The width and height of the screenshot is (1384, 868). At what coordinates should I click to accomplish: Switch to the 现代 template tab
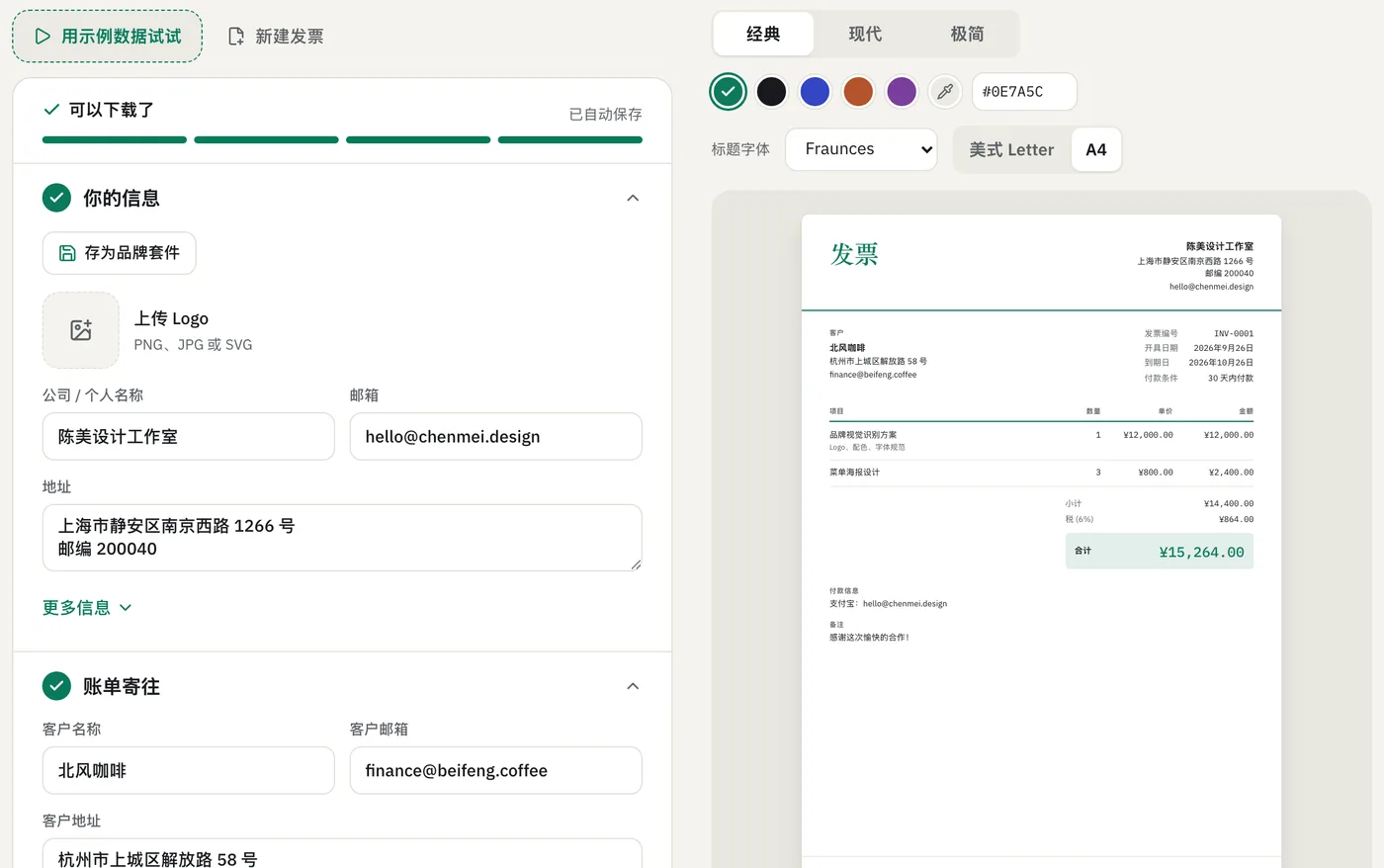tap(865, 34)
